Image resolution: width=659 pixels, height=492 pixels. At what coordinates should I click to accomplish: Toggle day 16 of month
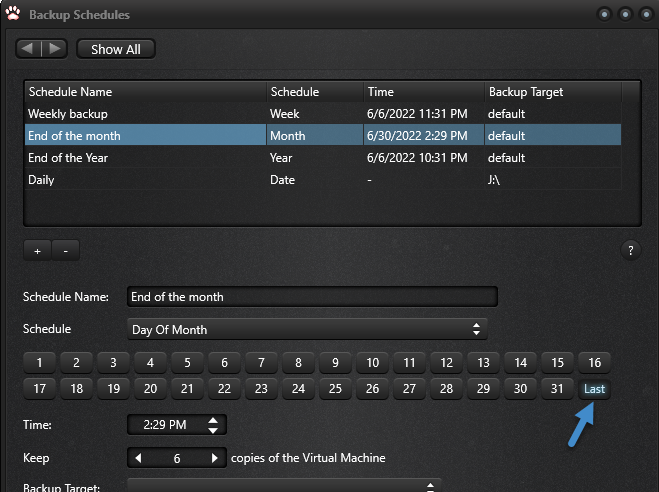pyautogui.click(x=594, y=363)
